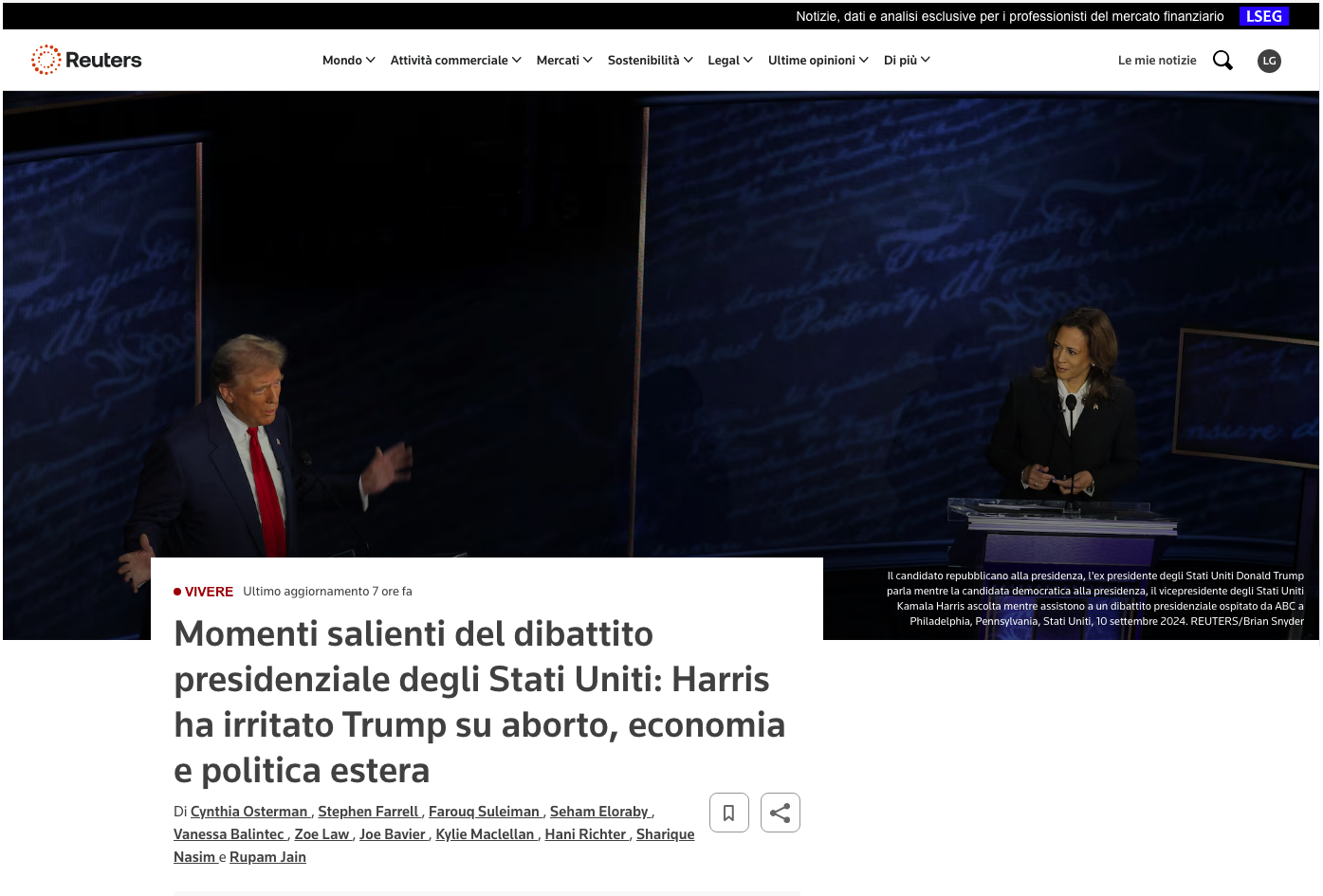Visit Rupam Jain's author profile

click(x=267, y=857)
